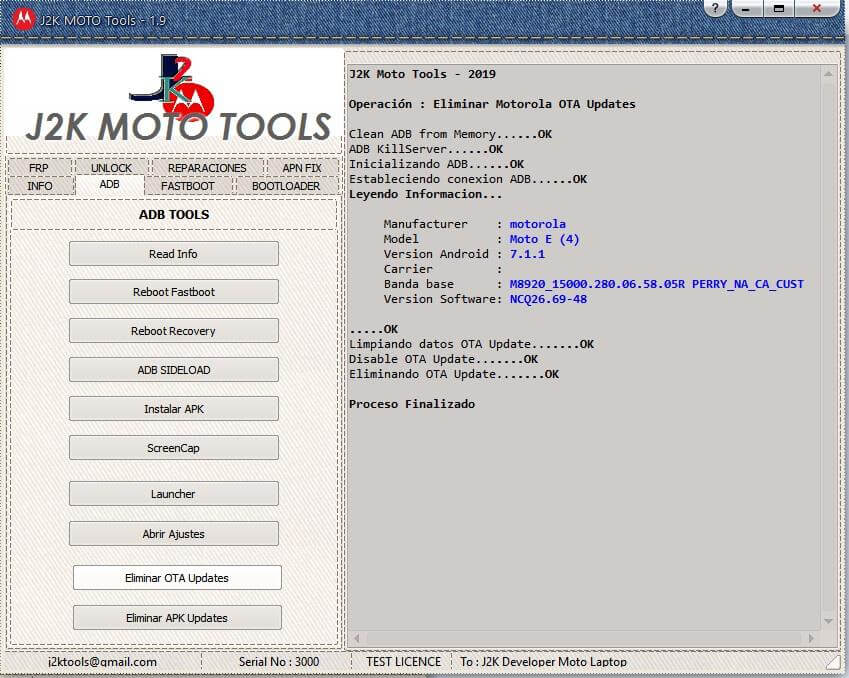Screen dimensions: 849x678
Task: Click the 'J2K MOTO Tools - 1.9' window title
Action: [x=103, y=21]
